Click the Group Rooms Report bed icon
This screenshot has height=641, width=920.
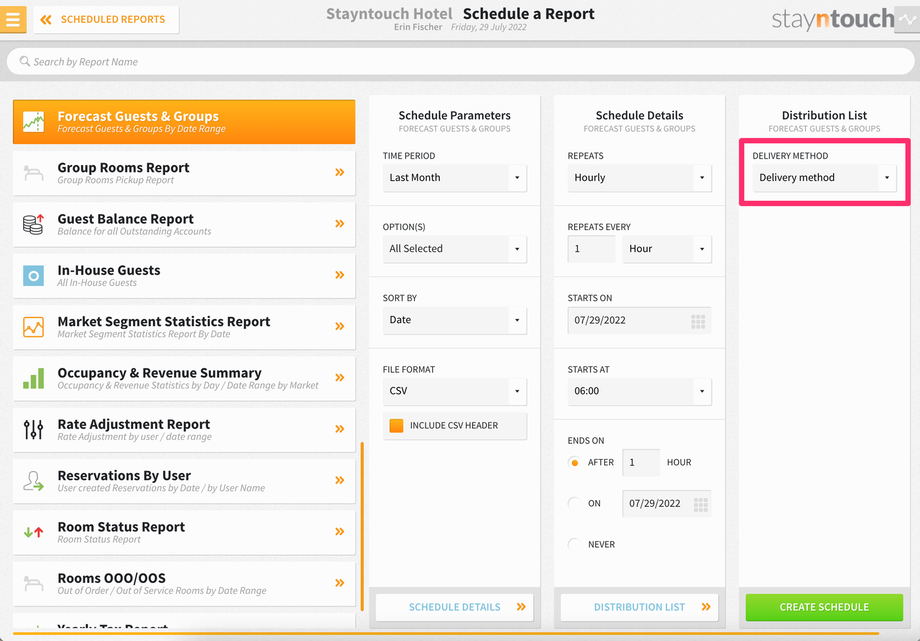pos(33,173)
